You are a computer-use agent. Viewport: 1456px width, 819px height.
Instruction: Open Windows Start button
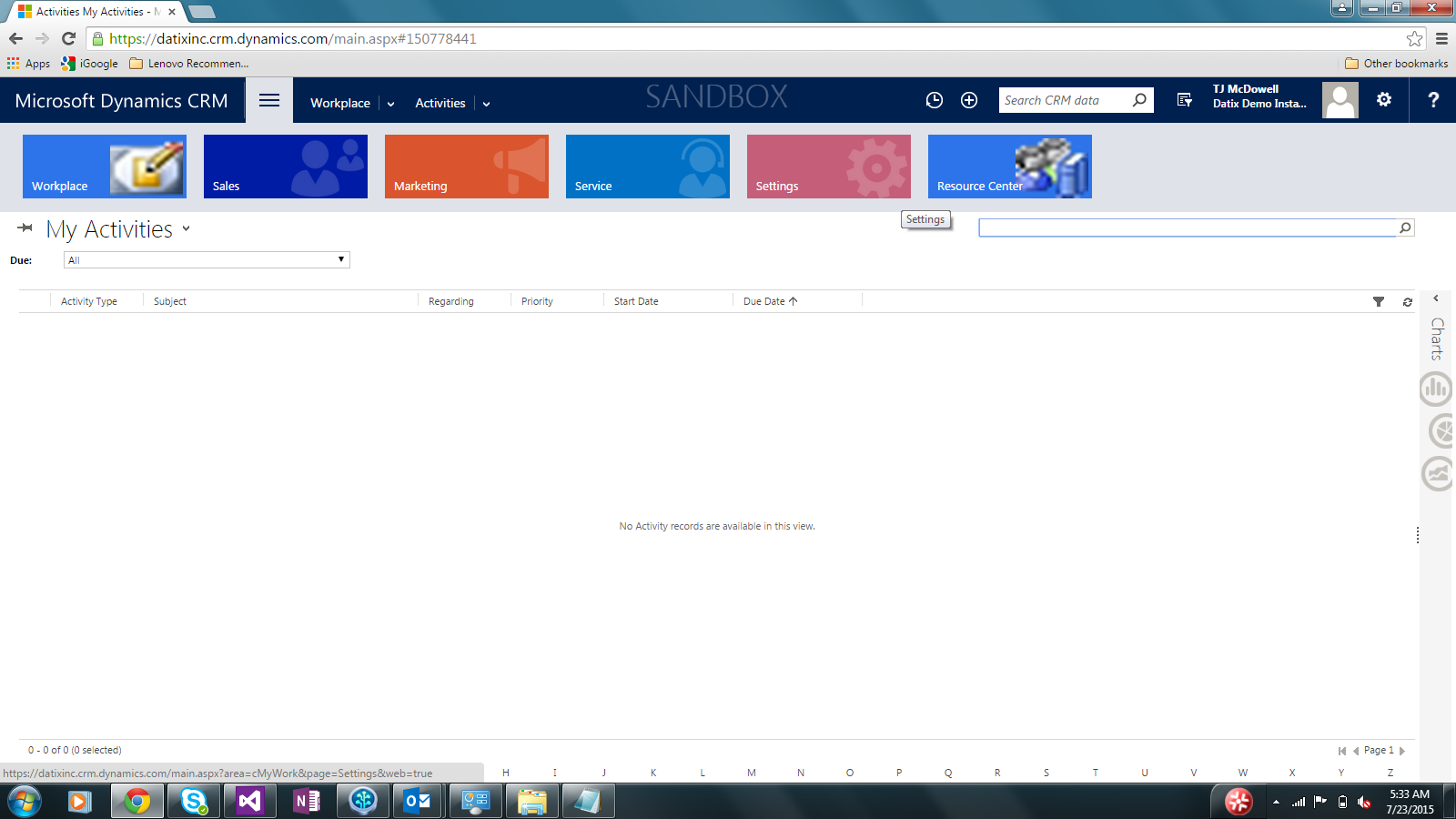pyautogui.click(x=25, y=802)
